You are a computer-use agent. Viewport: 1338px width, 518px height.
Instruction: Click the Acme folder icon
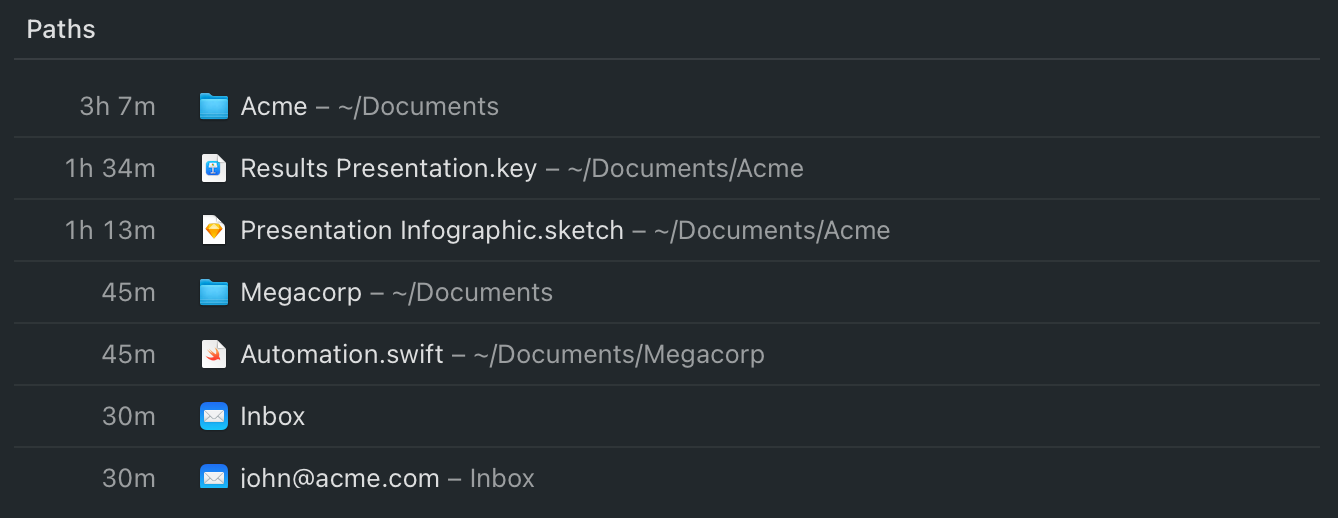click(x=214, y=106)
